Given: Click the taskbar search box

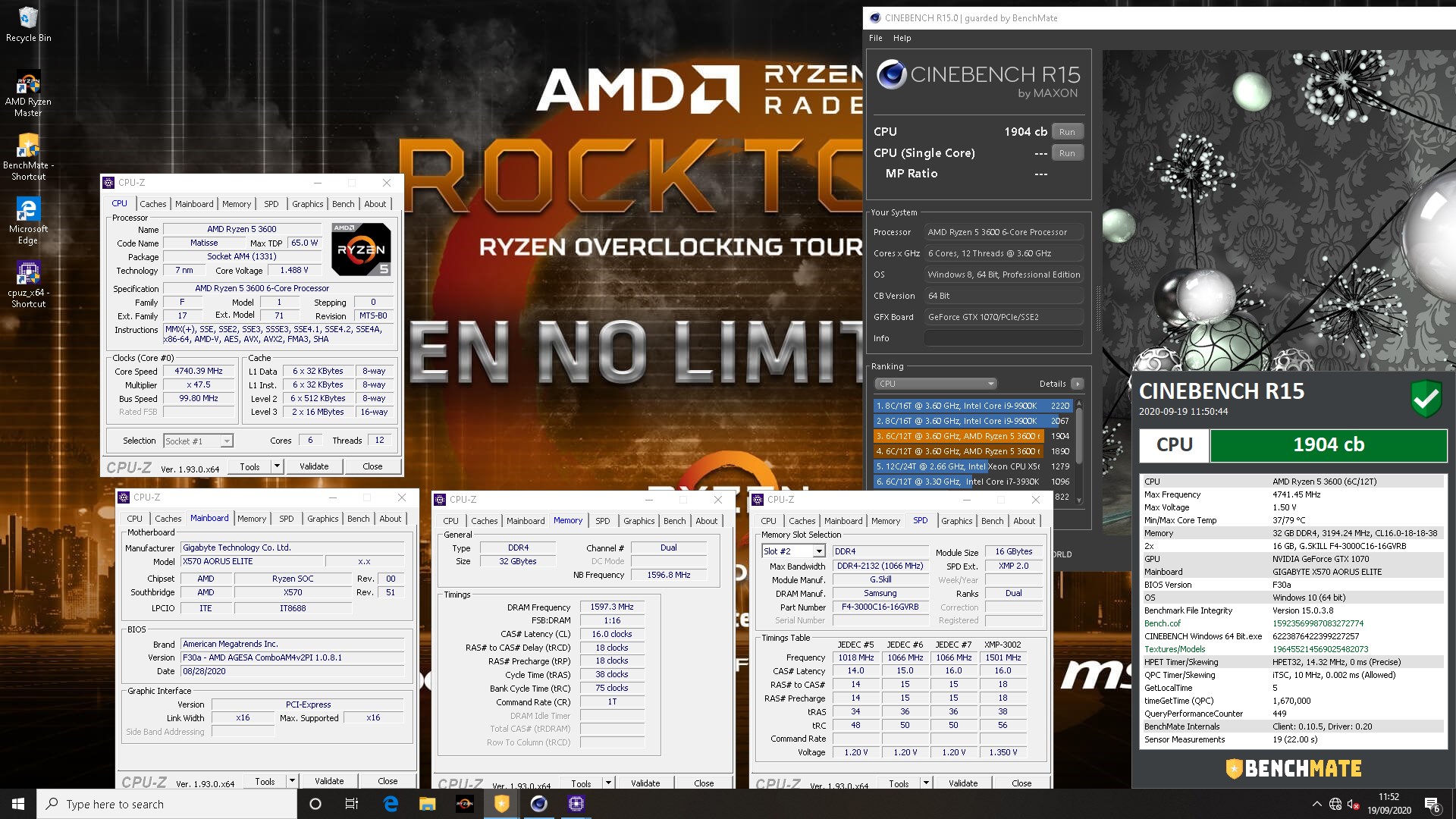Looking at the screenshot, I should [x=167, y=804].
